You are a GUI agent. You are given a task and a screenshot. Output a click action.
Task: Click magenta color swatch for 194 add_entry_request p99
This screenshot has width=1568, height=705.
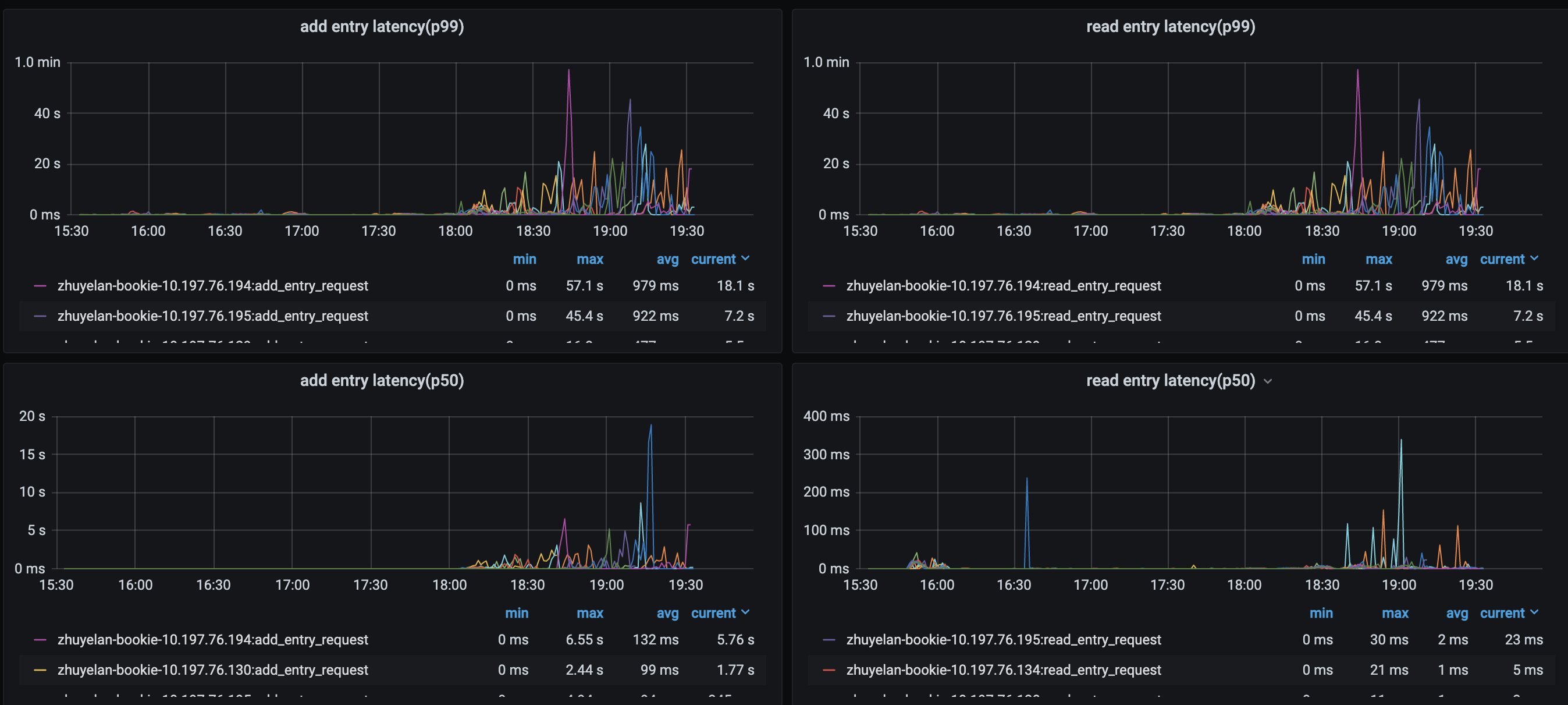tap(40, 285)
